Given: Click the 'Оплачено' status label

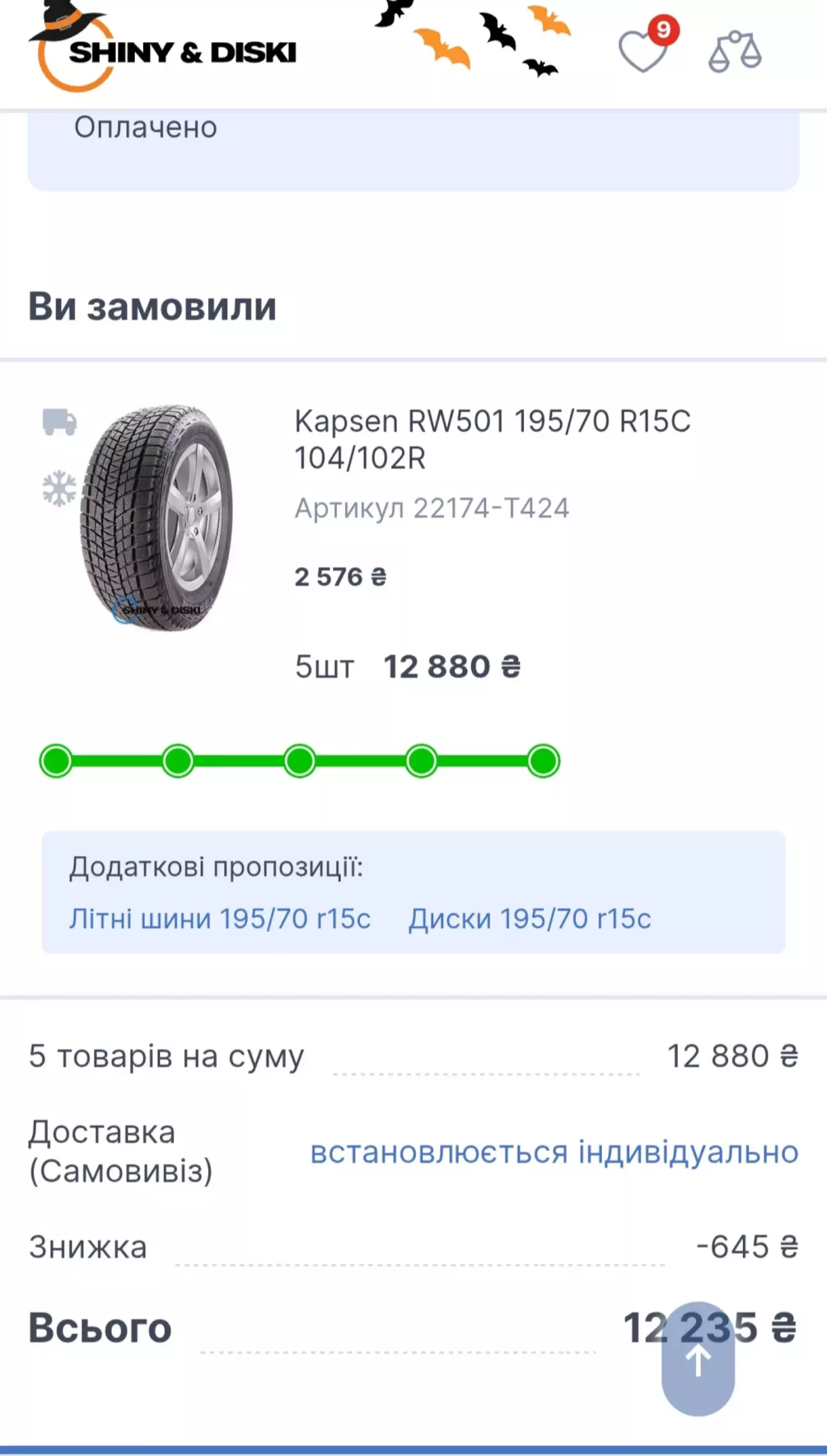Looking at the screenshot, I should pyautogui.click(x=145, y=127).
